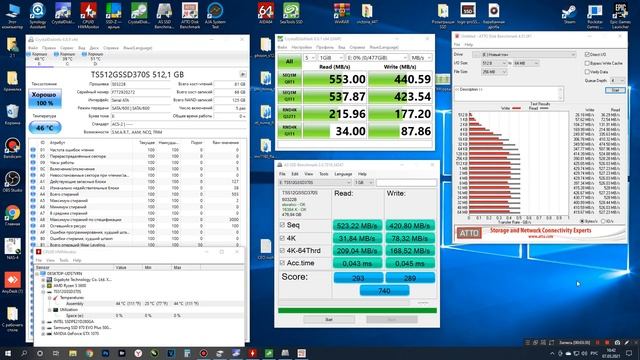Open the AIDA64 desktop shortcut
640x360 pixels.
(266, 13)
